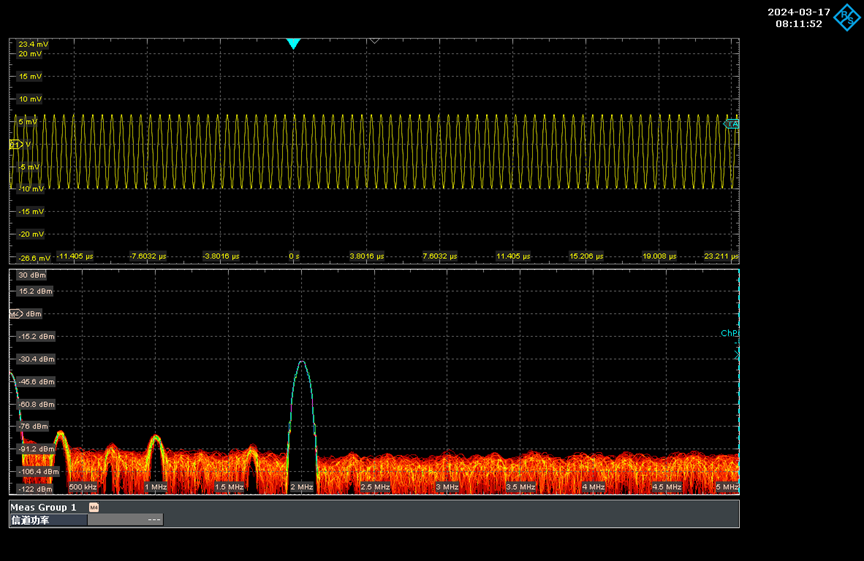Click the 2 MHz frequency axis label
864x561 pixels.
tap(302, 487)
